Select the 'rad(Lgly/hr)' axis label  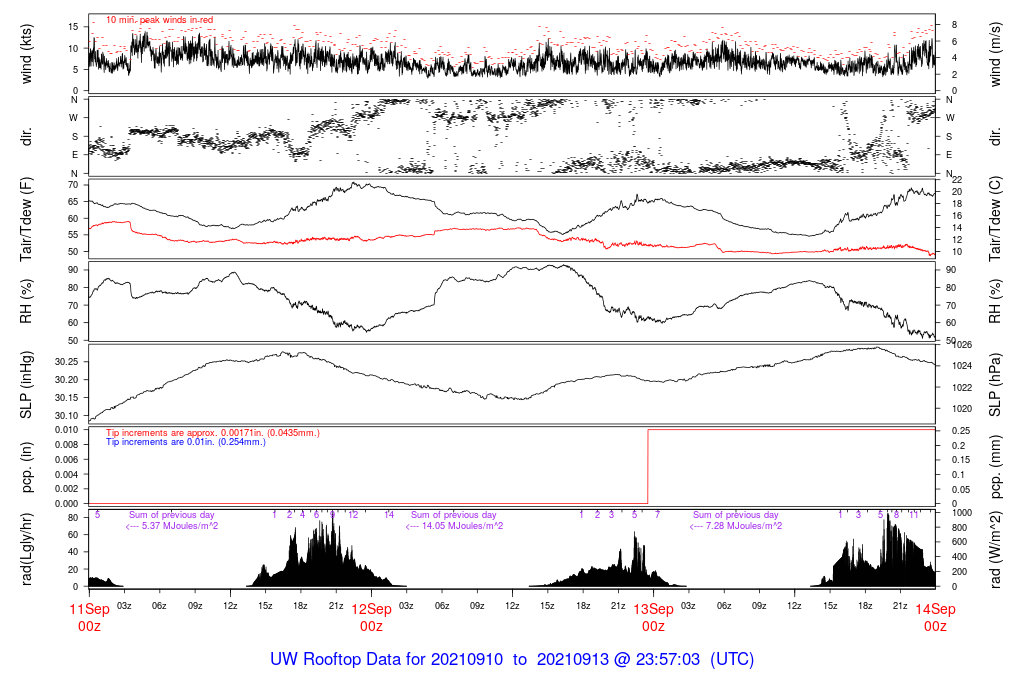click(27, 550)
